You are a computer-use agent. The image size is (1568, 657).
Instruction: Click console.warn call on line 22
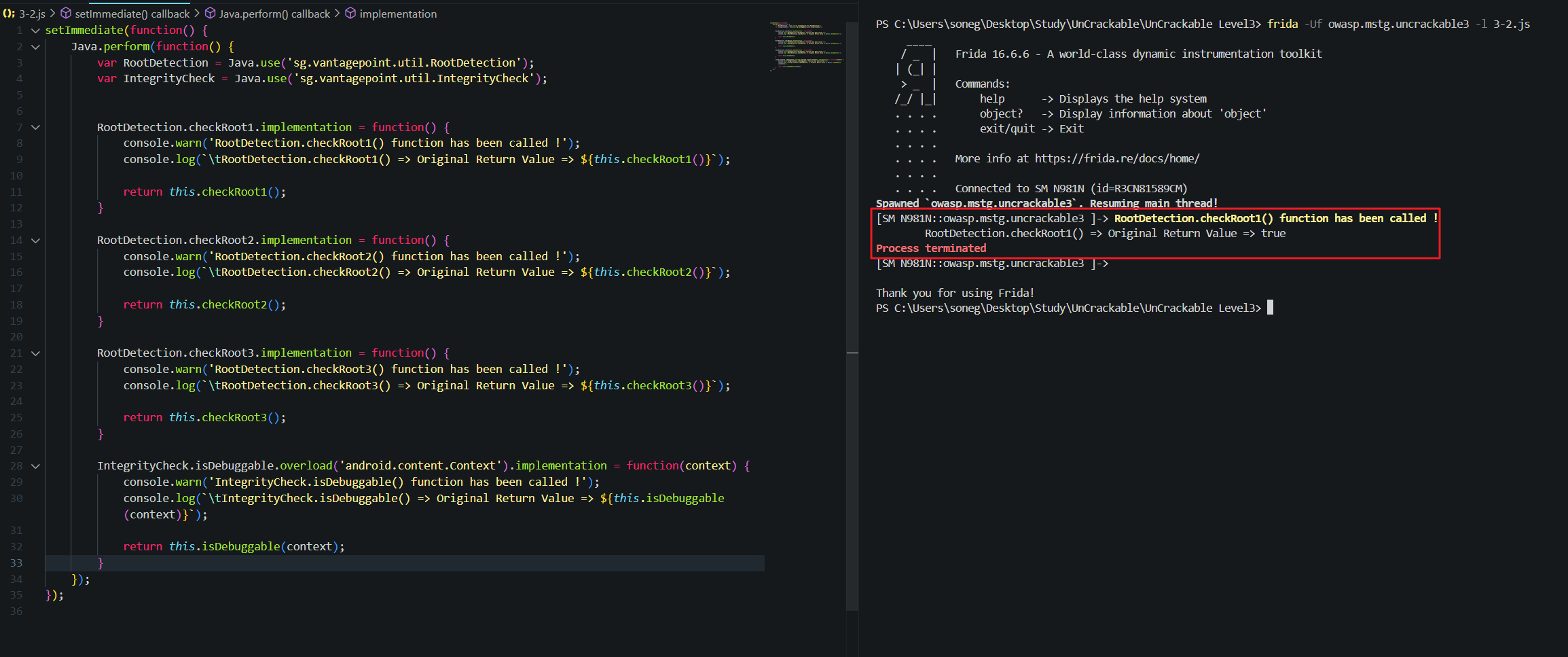352,370
